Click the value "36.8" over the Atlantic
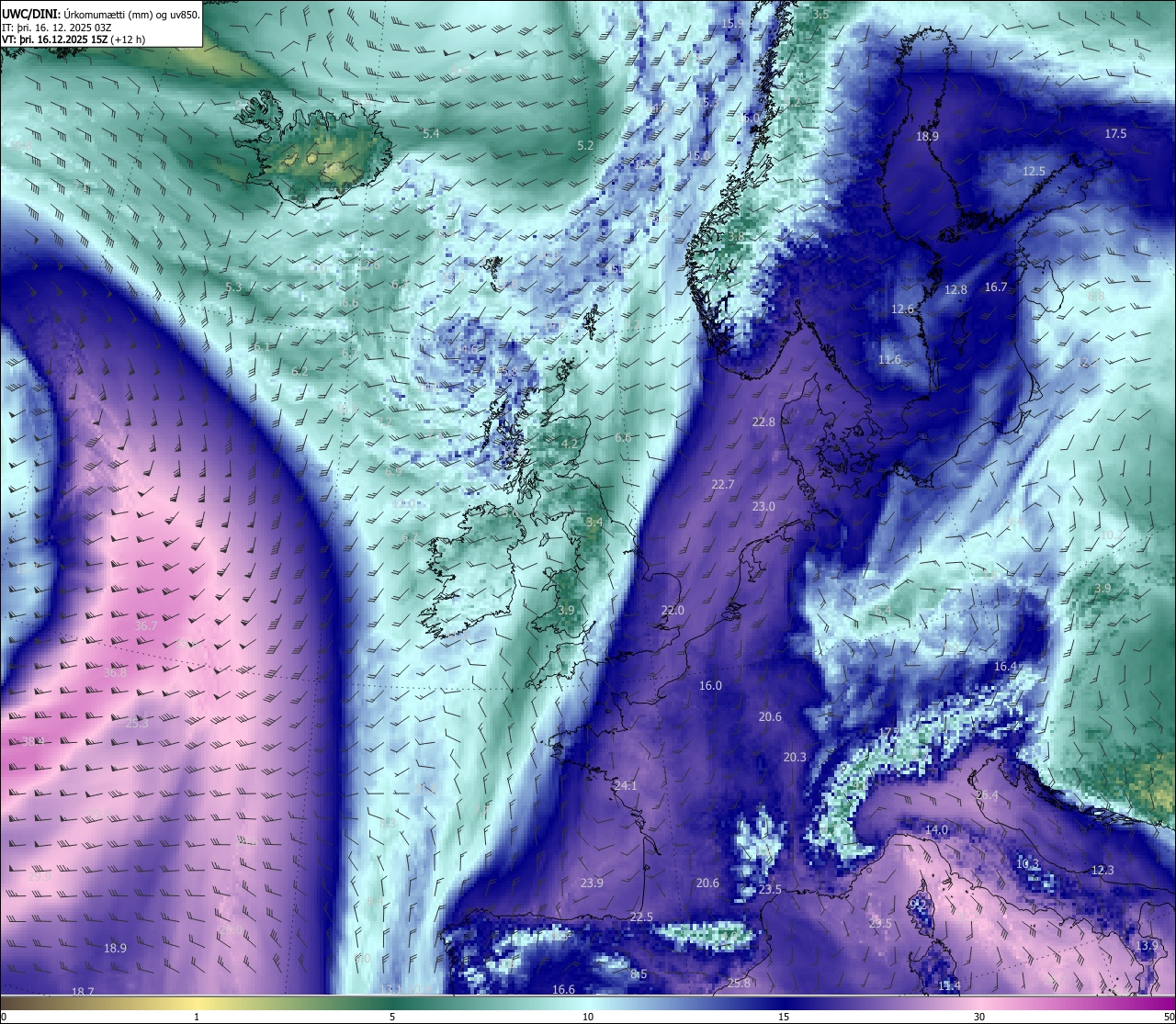The height and width of the screenshot is (1024, 1176). pyautogui.click(x=115, y=672)
